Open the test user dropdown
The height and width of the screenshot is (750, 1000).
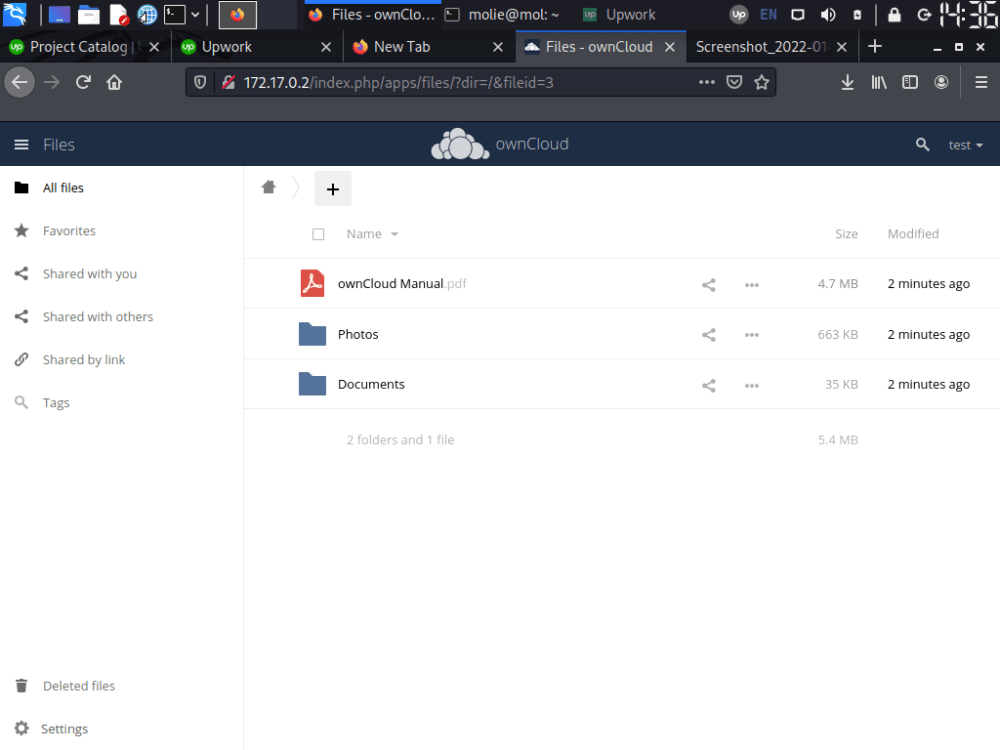pos(965,145)
